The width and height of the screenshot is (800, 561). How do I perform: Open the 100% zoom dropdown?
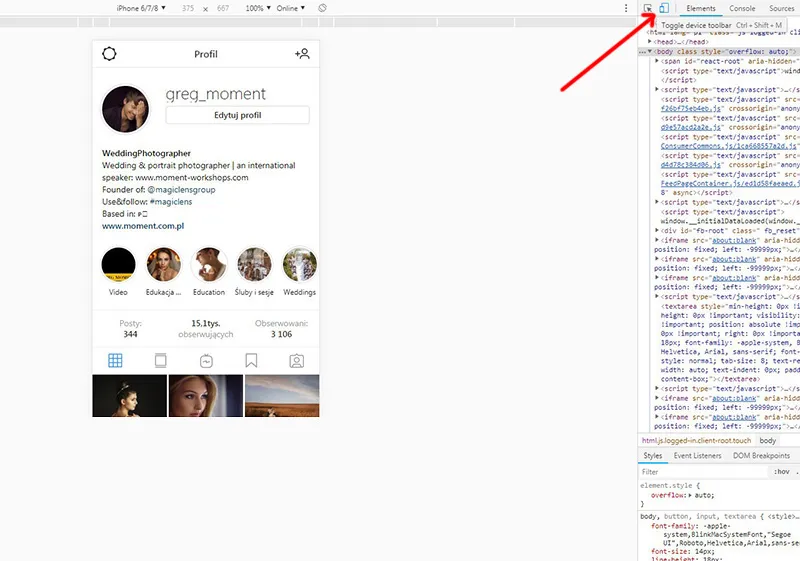tap(258, 8)
